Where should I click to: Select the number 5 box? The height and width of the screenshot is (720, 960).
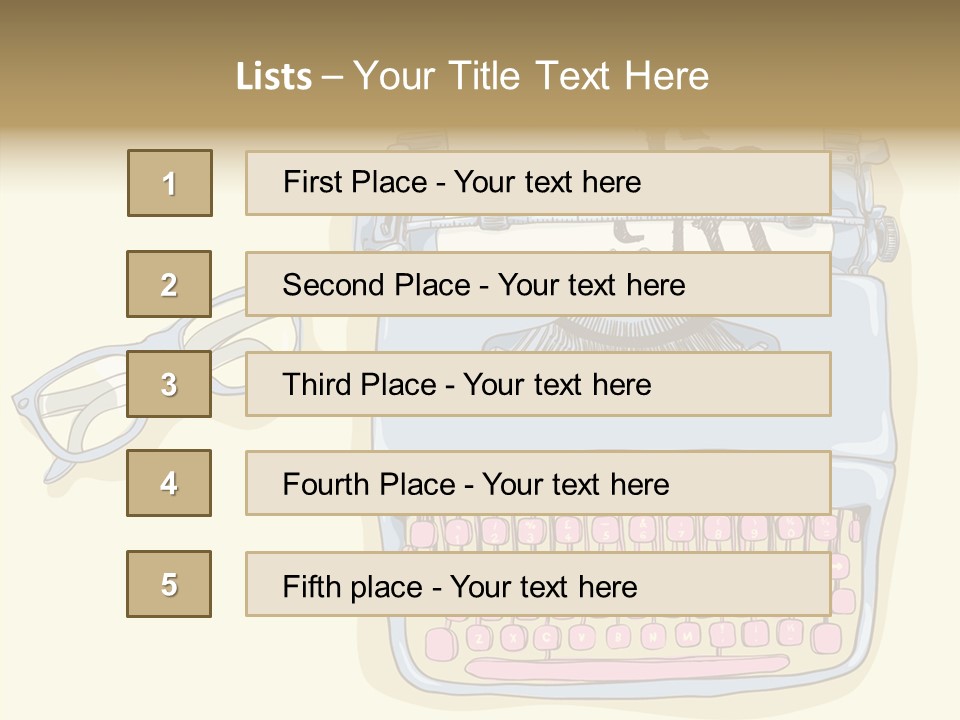pyautogui.click(x=169, y=584)
